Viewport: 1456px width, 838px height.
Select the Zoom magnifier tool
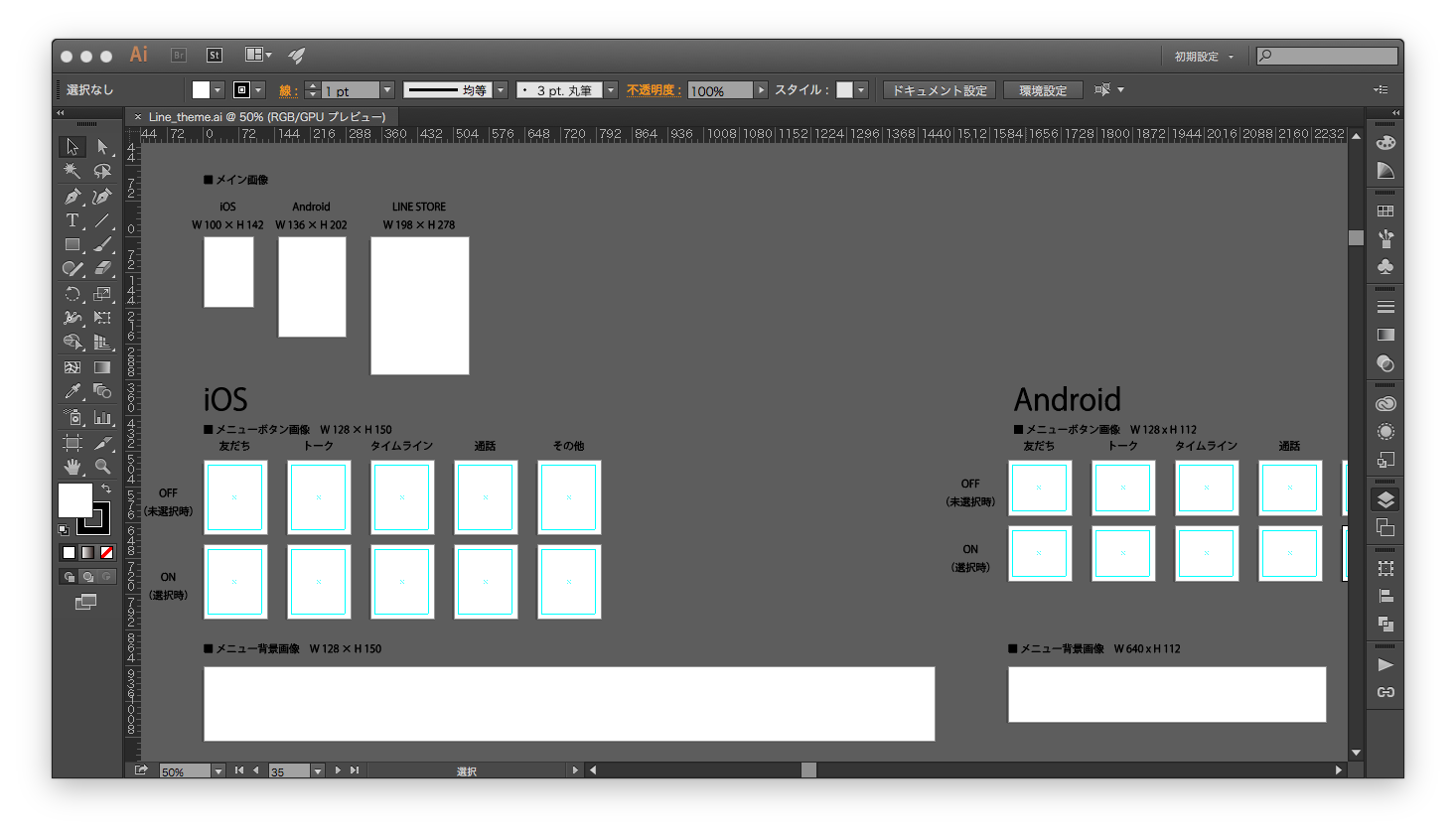tap(102, 467)
